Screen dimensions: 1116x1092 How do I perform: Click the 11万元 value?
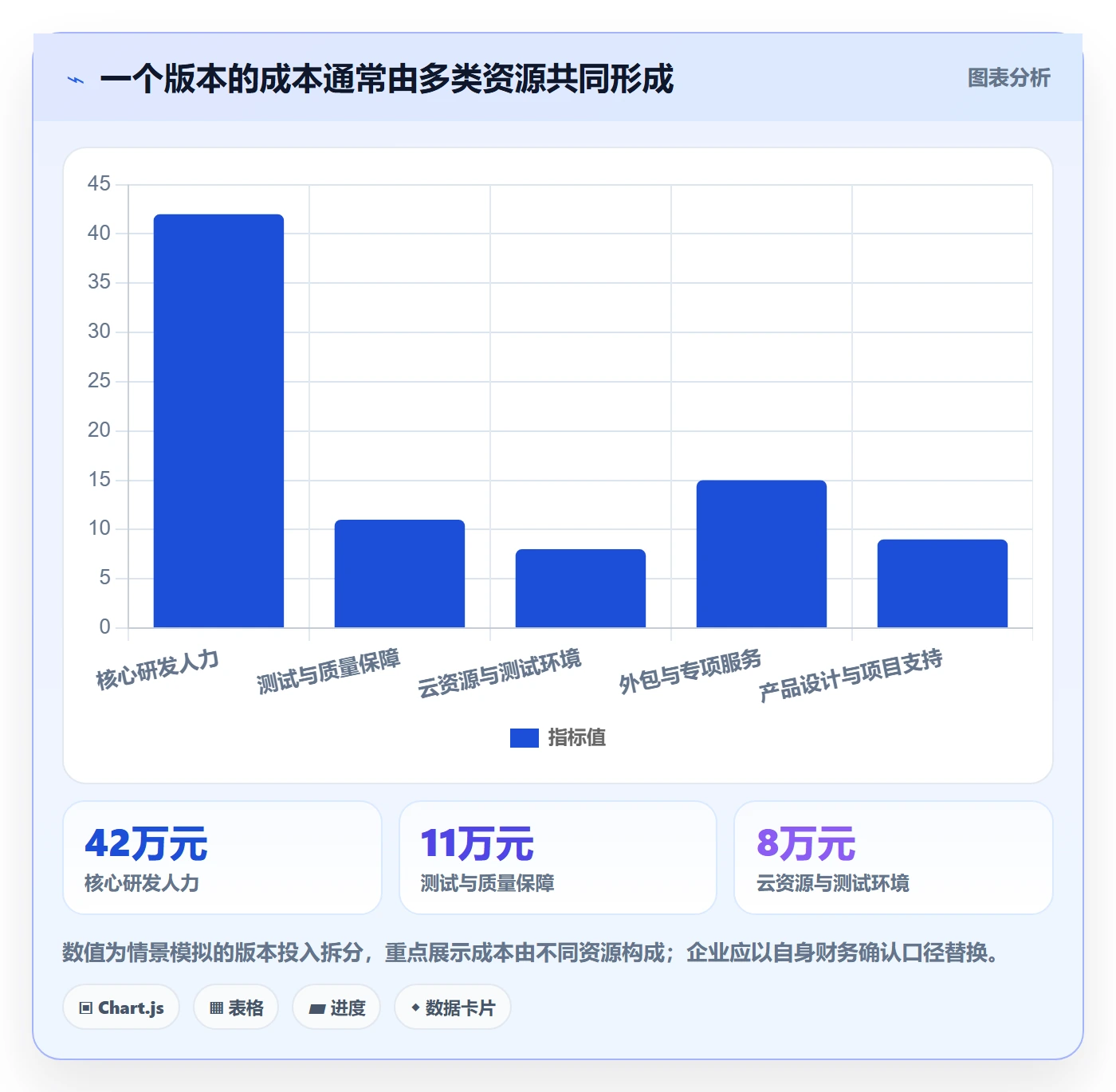[477, 843]
